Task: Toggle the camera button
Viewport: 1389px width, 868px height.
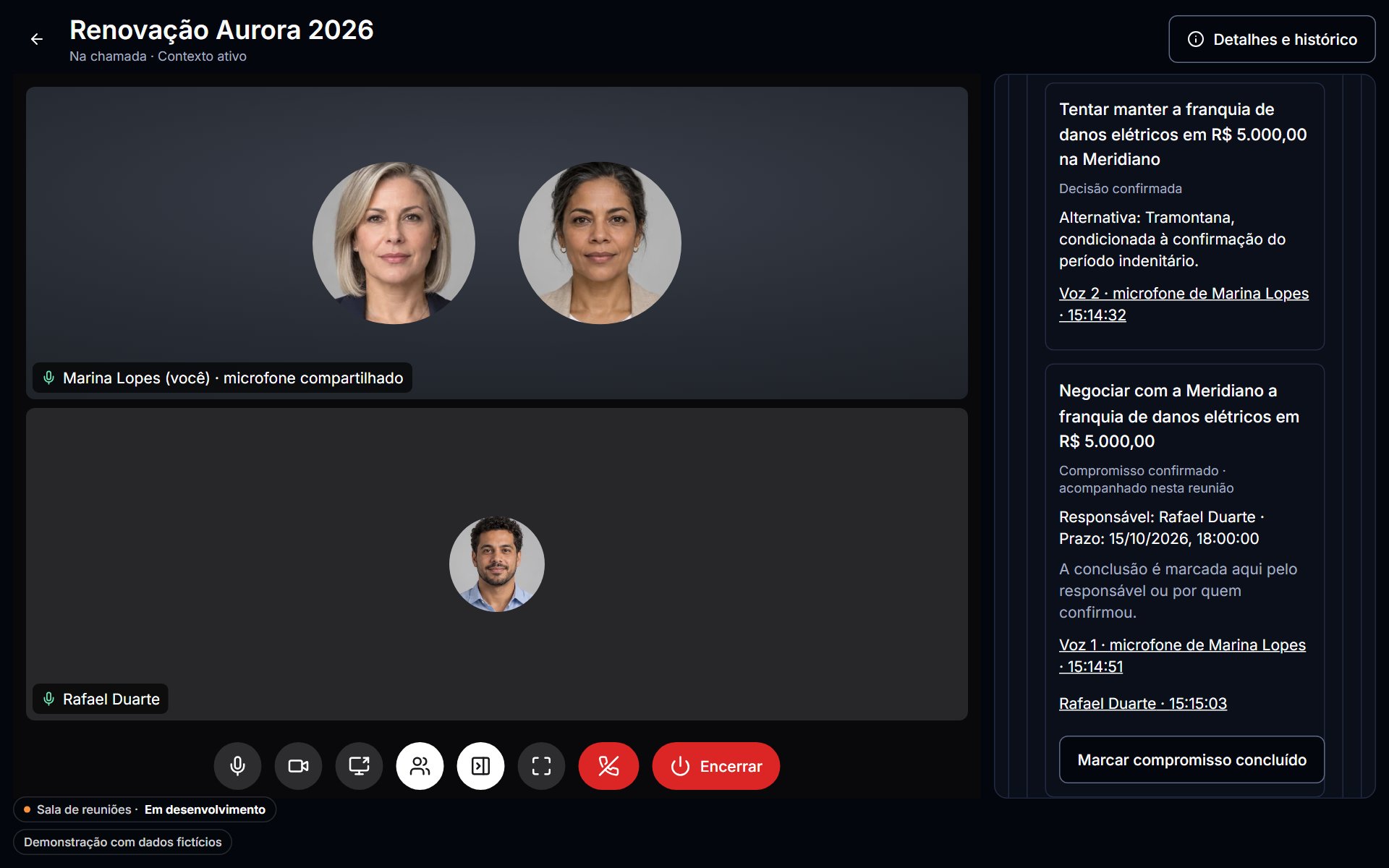Action: pyautogui.click(x=298, y=766)
